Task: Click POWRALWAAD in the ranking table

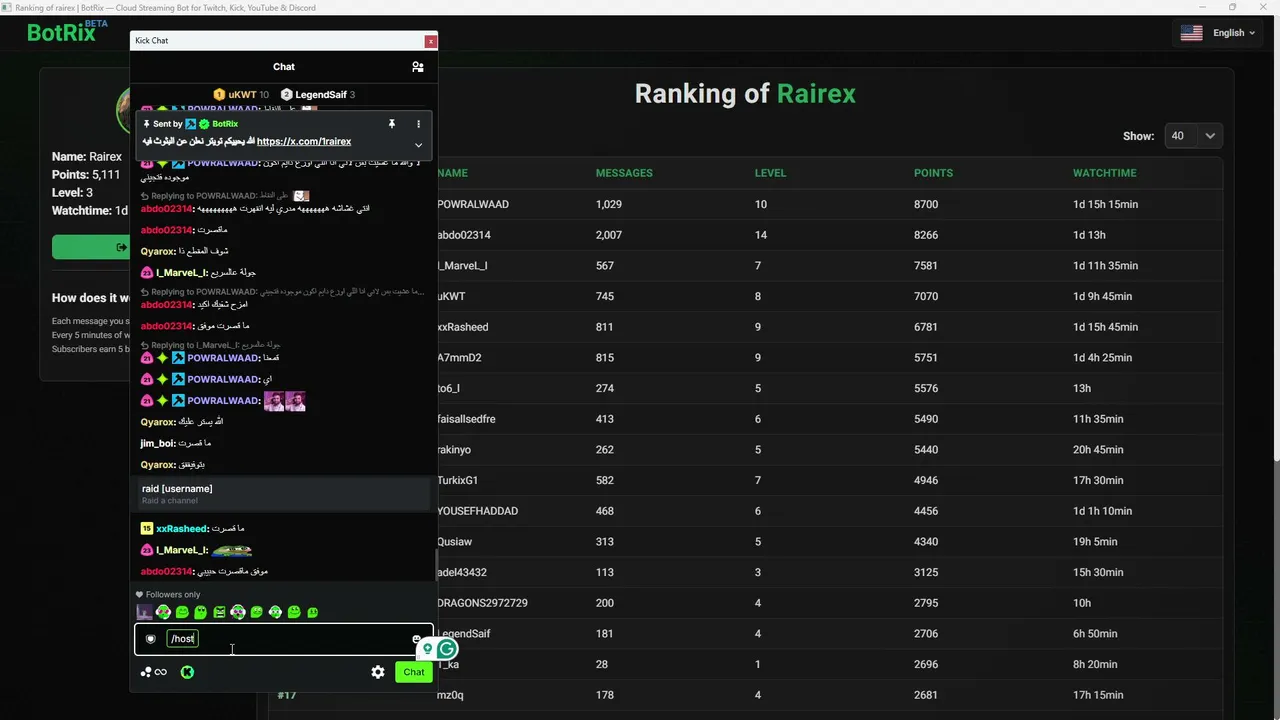Action: point(473,204)
